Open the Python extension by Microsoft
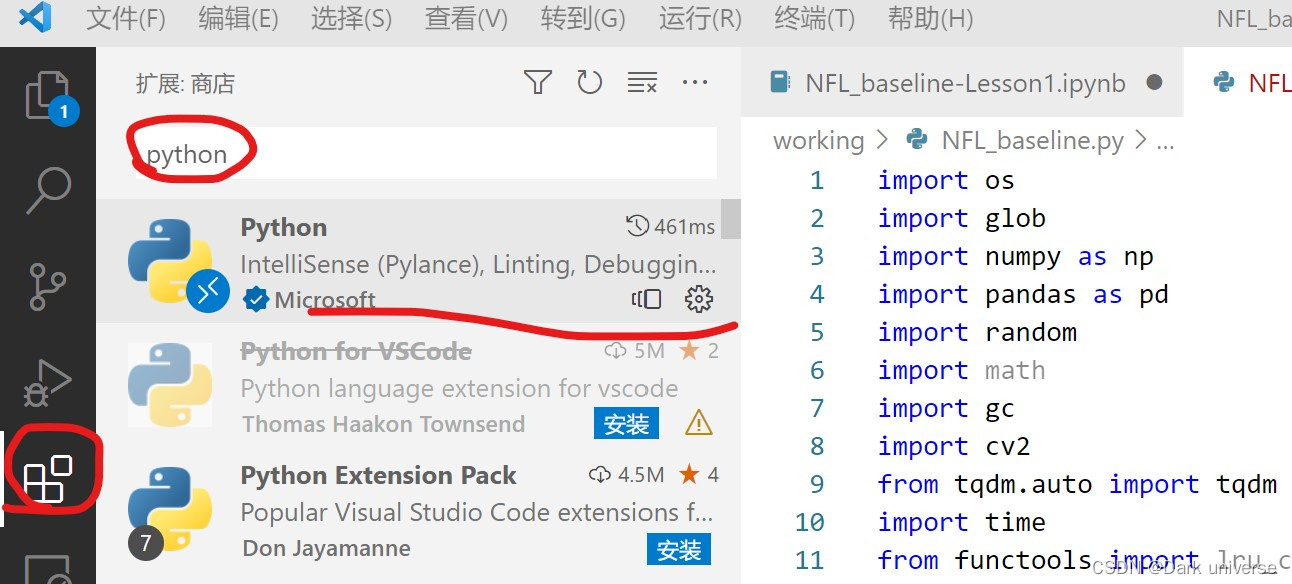Image resolution: width=1292 pixels, height=584 pixels. (x=418, y=261)
